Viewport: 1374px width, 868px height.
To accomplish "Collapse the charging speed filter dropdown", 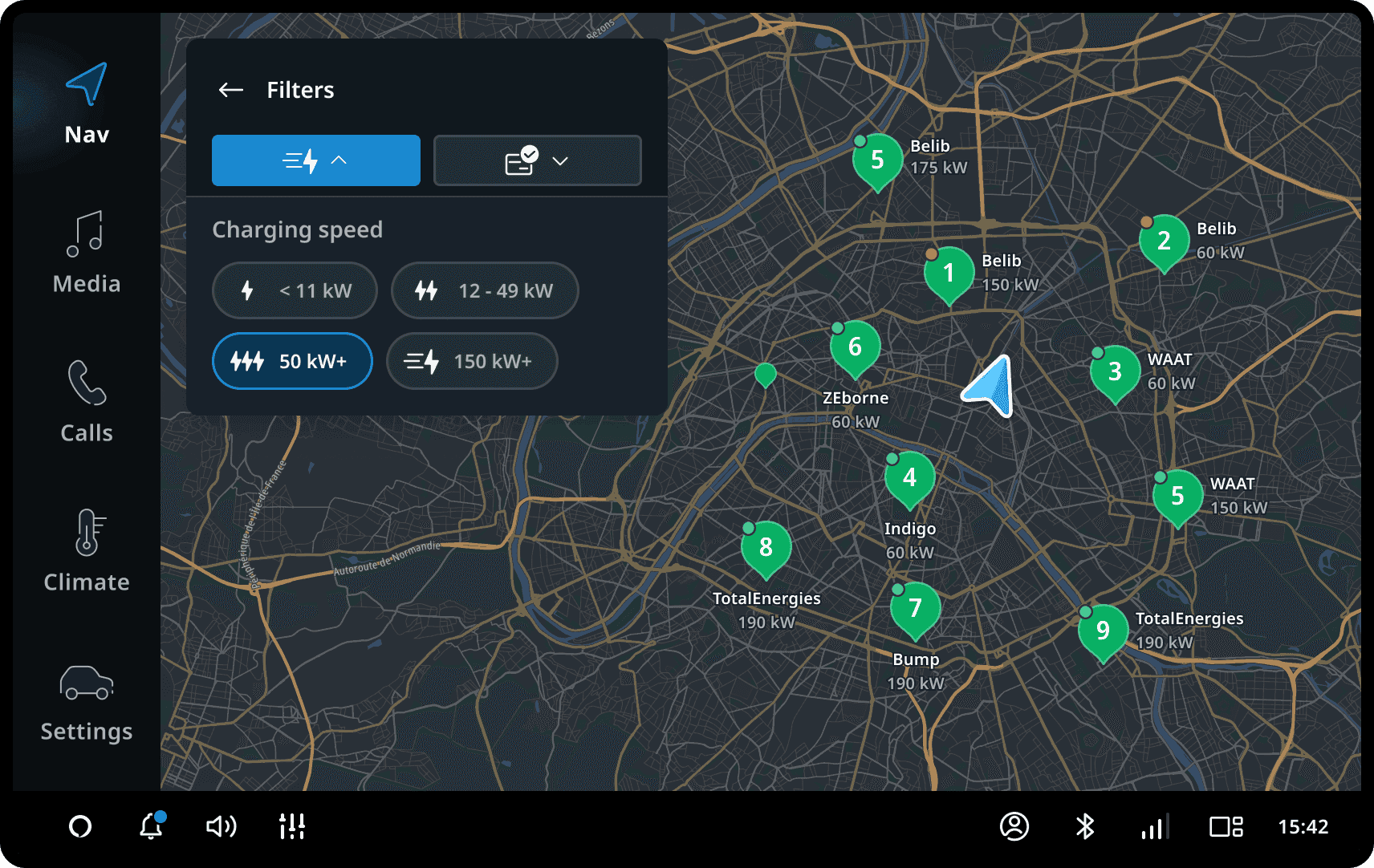I will (315, 160).
